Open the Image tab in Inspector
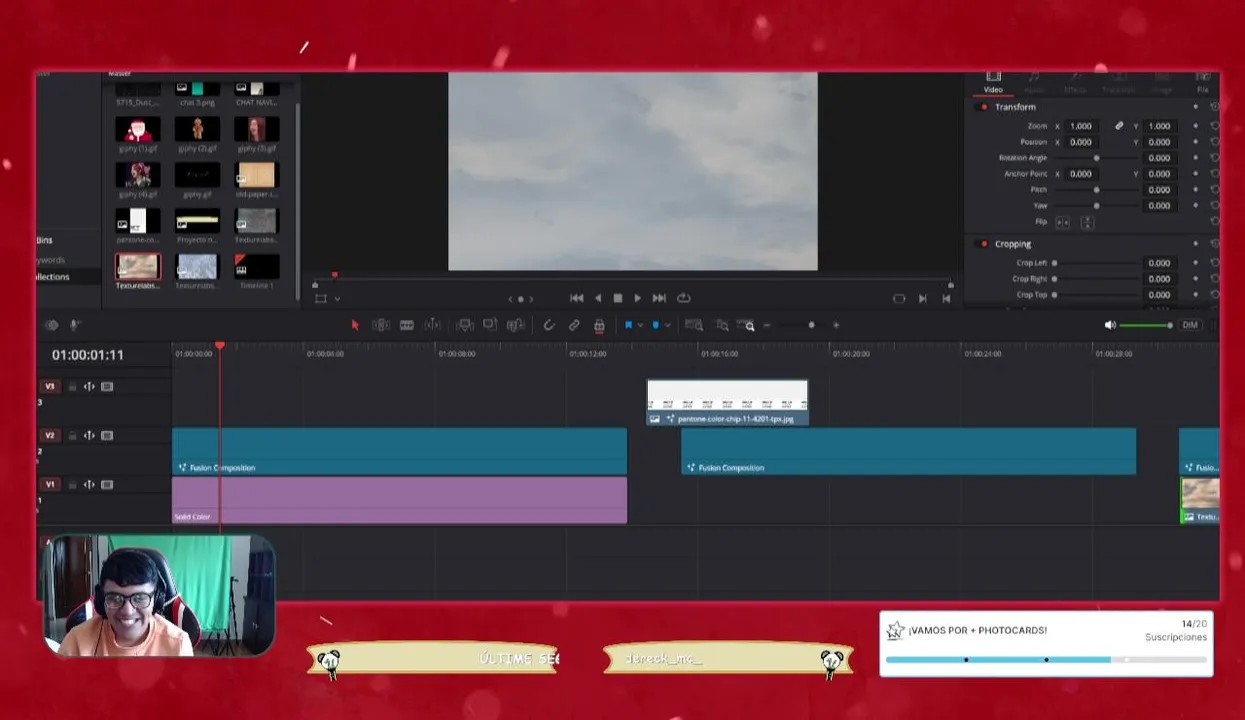 [x=1161, y=82]
